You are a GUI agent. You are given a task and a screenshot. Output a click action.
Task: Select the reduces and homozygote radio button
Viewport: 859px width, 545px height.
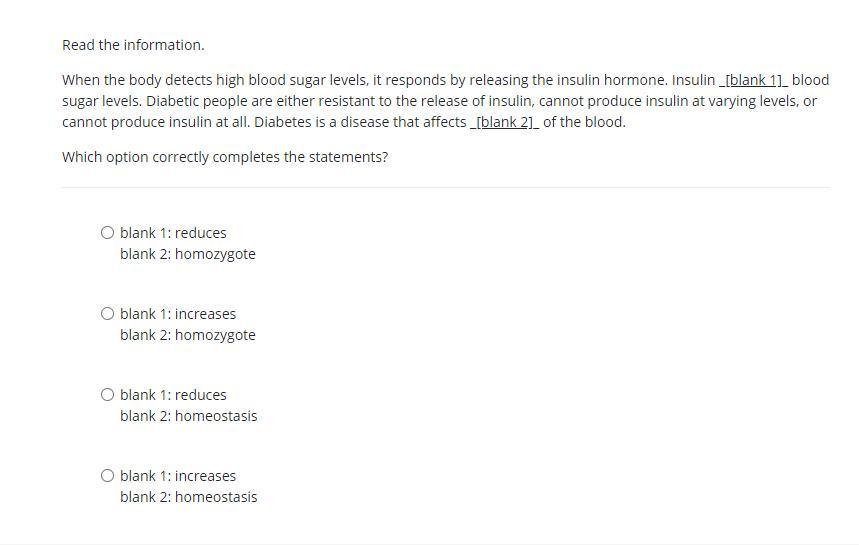pyautogui.click(x=107, y=233)
